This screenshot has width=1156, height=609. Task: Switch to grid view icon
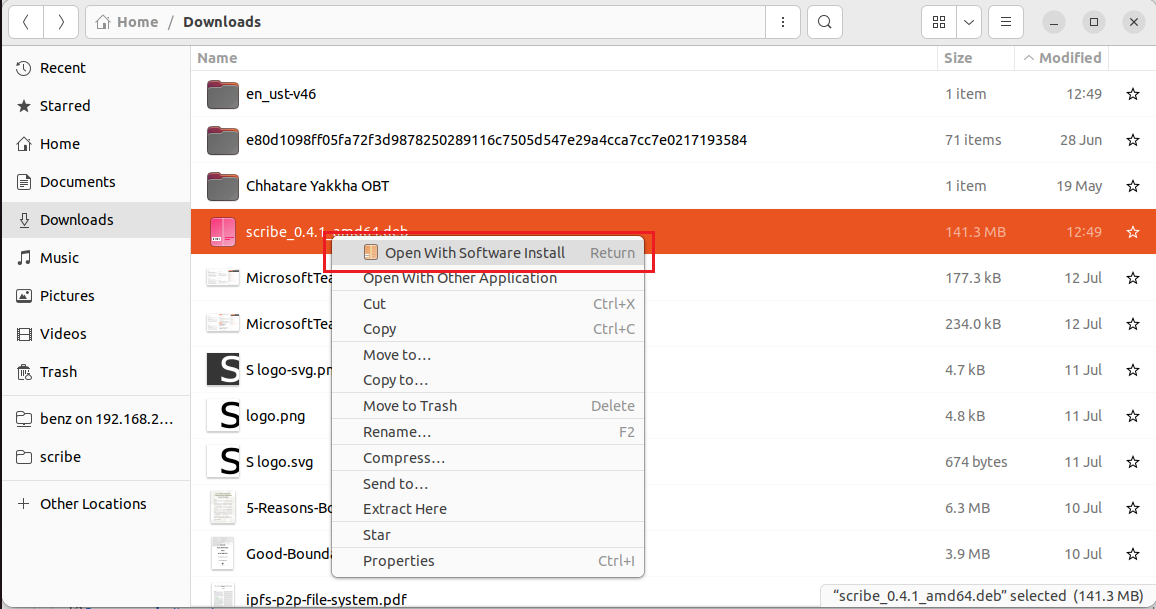point(939,22)
